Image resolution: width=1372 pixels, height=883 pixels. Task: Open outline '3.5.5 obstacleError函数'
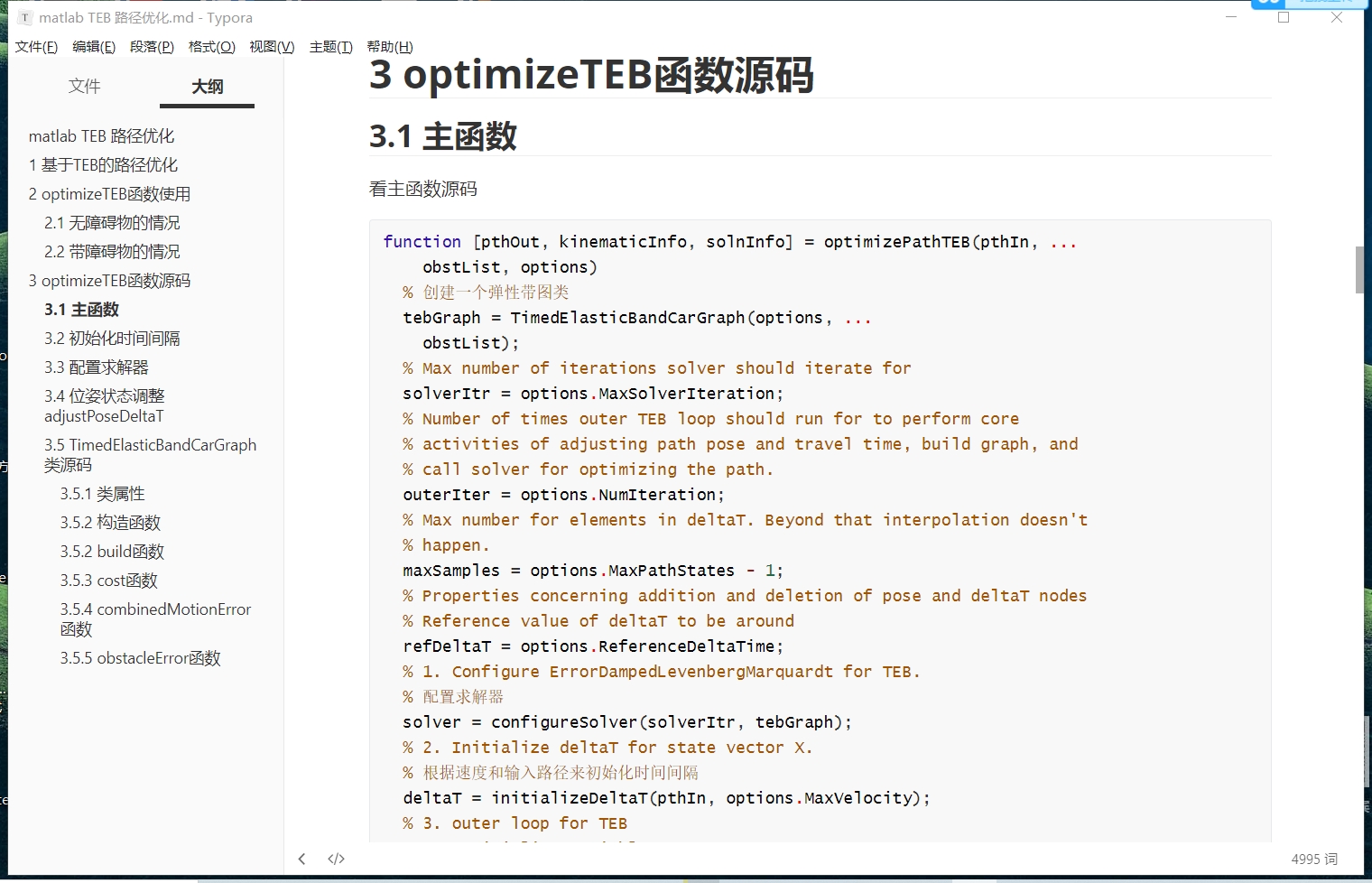pyautogui.click(x=140, y=658)
